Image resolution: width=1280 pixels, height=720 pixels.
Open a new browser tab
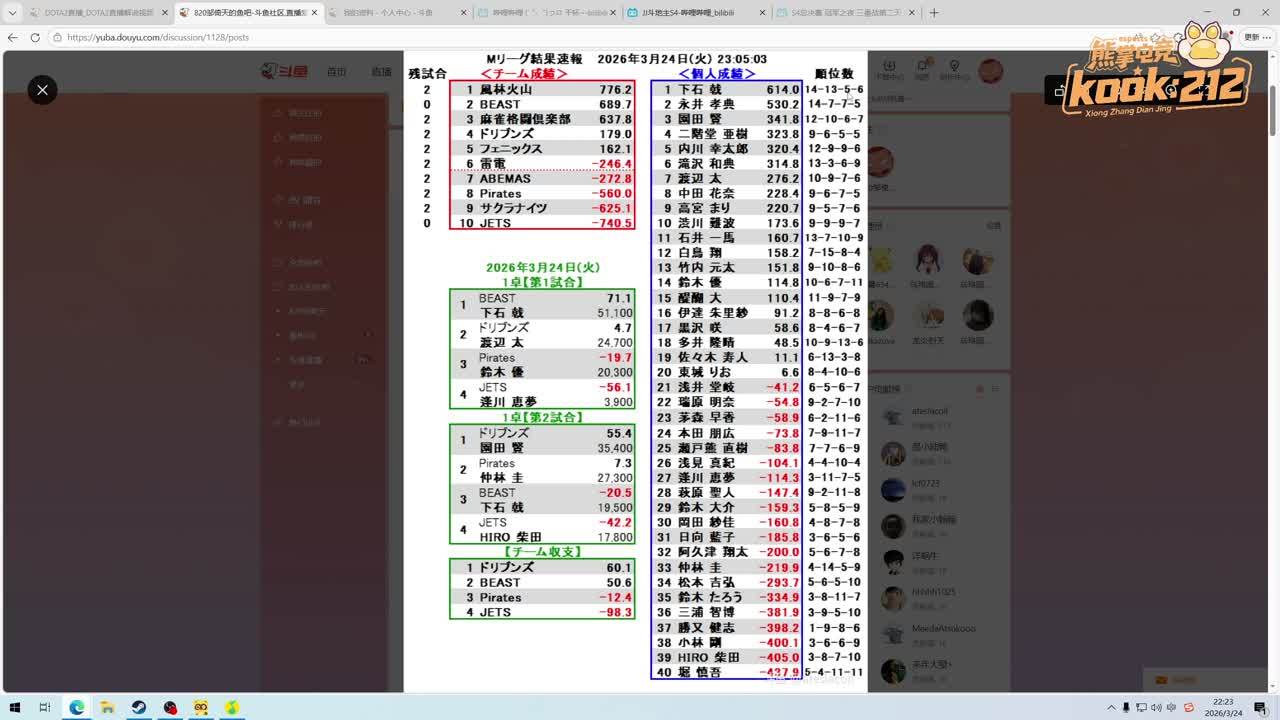pos(934,13)
